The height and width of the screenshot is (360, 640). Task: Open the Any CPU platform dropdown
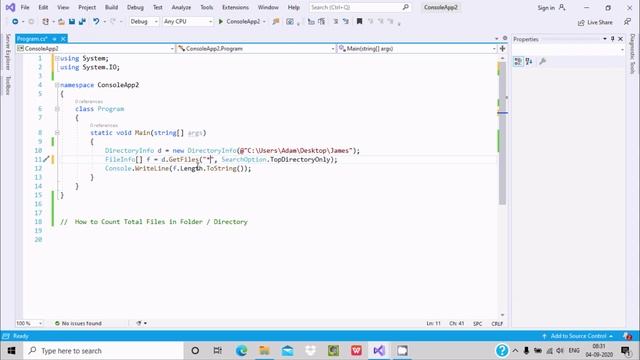pos(187,22)
